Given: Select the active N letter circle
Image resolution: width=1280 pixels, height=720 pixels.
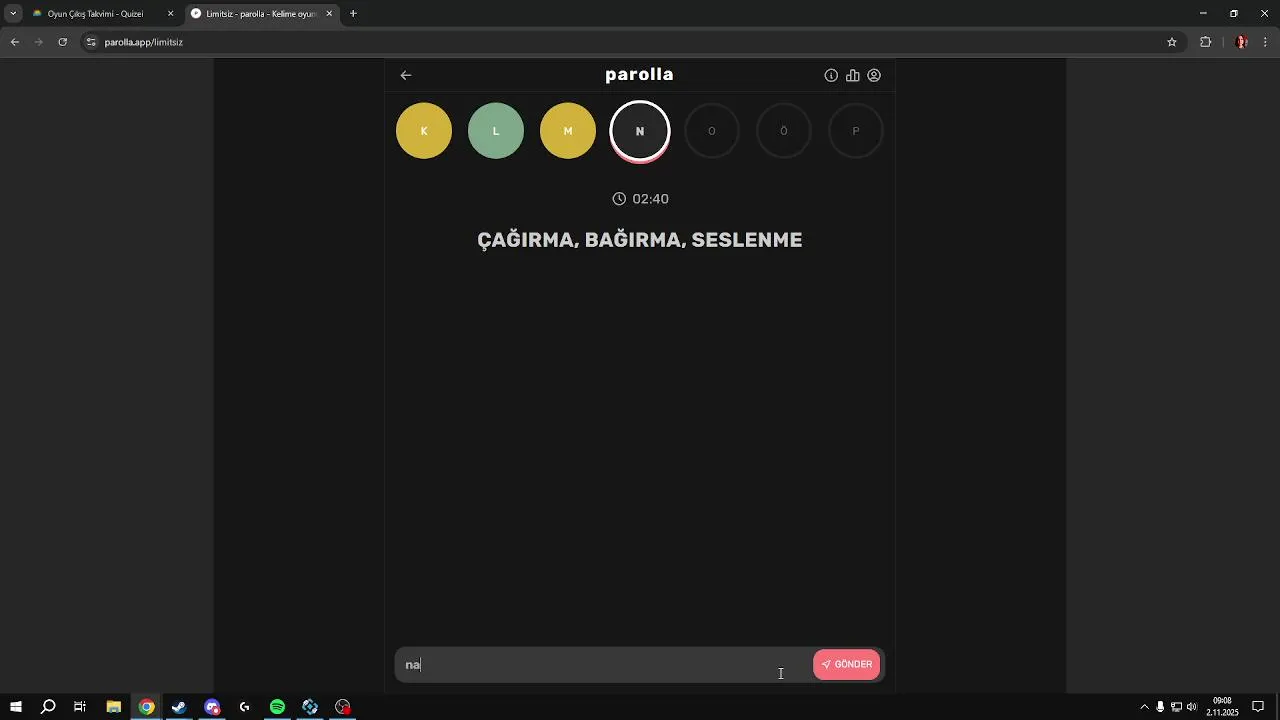Looking at the screenshot, I should coord(640,131).
